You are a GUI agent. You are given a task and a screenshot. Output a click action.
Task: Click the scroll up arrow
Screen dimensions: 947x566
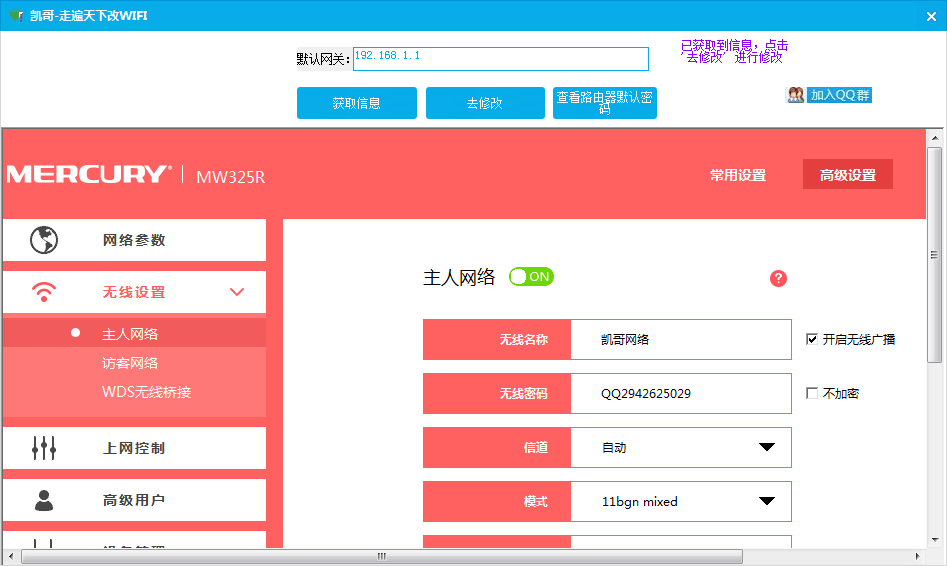pos(934,138)
